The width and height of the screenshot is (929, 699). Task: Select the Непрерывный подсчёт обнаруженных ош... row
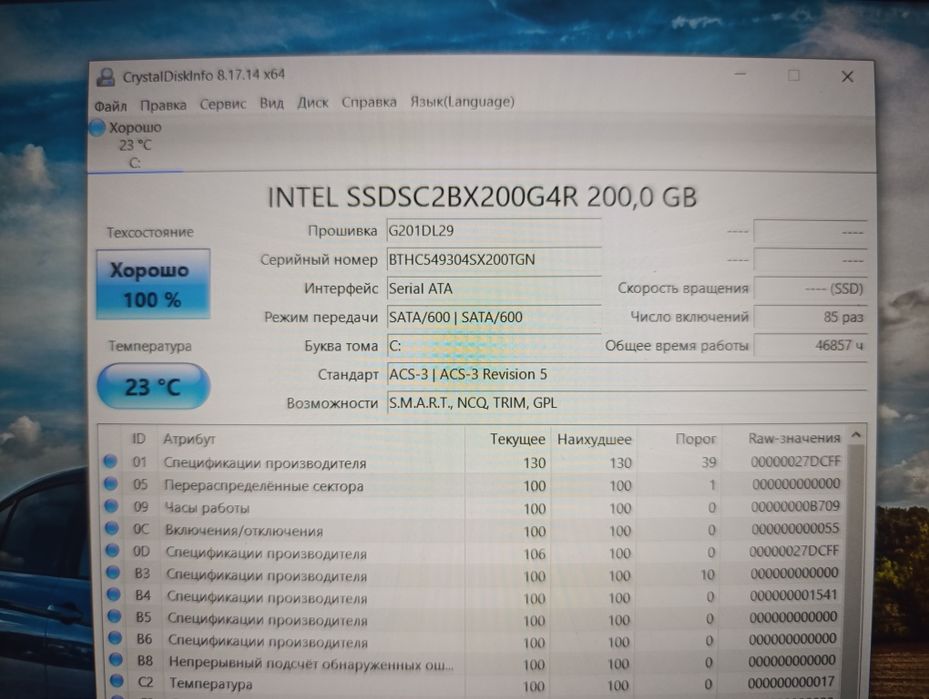tap(474, 662)
